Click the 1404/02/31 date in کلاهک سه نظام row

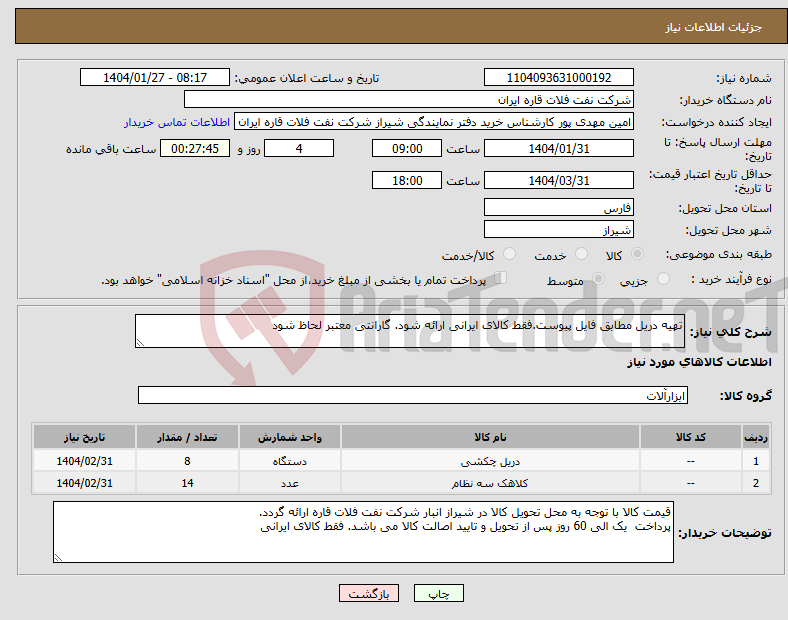84,483
